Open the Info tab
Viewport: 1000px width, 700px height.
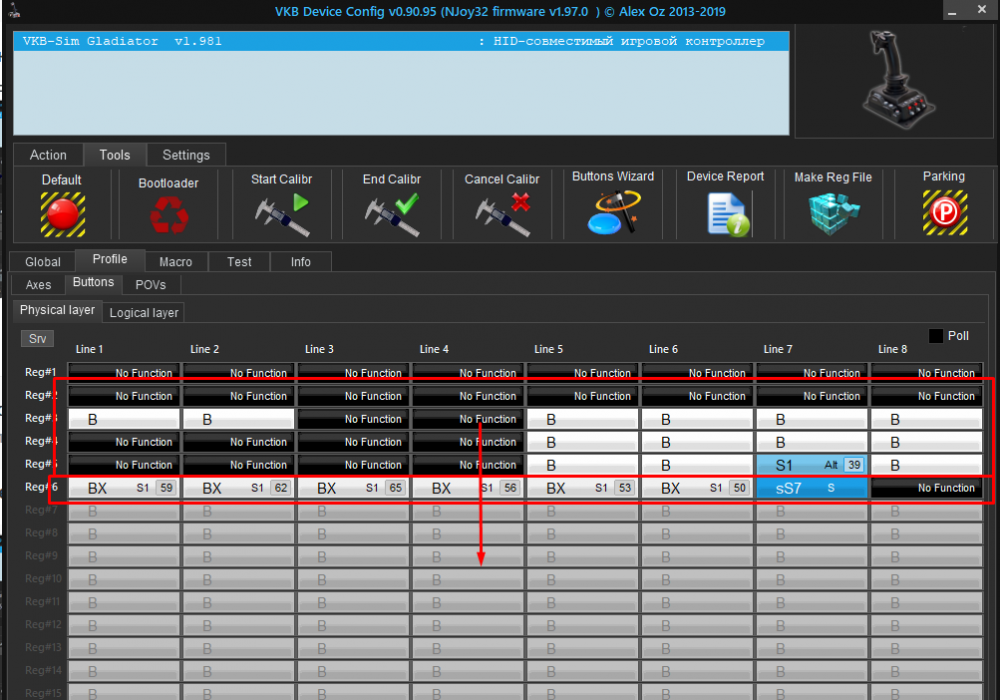300,262
